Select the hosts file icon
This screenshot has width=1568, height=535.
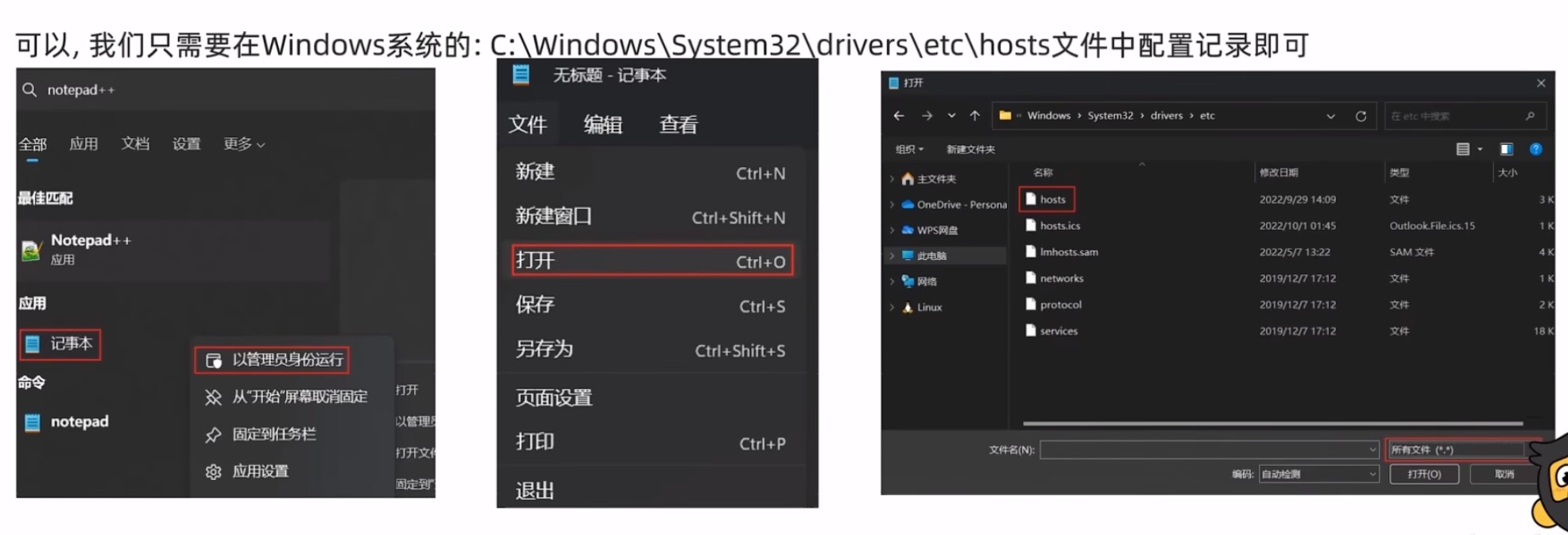[x=1031, y=199]
